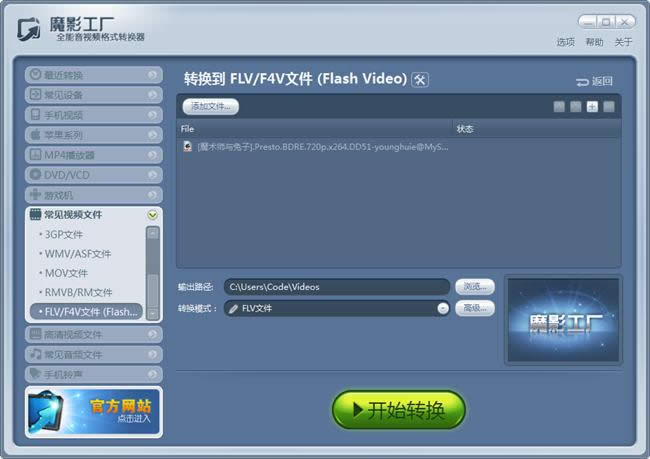Click the File column header
This screenshot has width=650, height=459.
315,129
